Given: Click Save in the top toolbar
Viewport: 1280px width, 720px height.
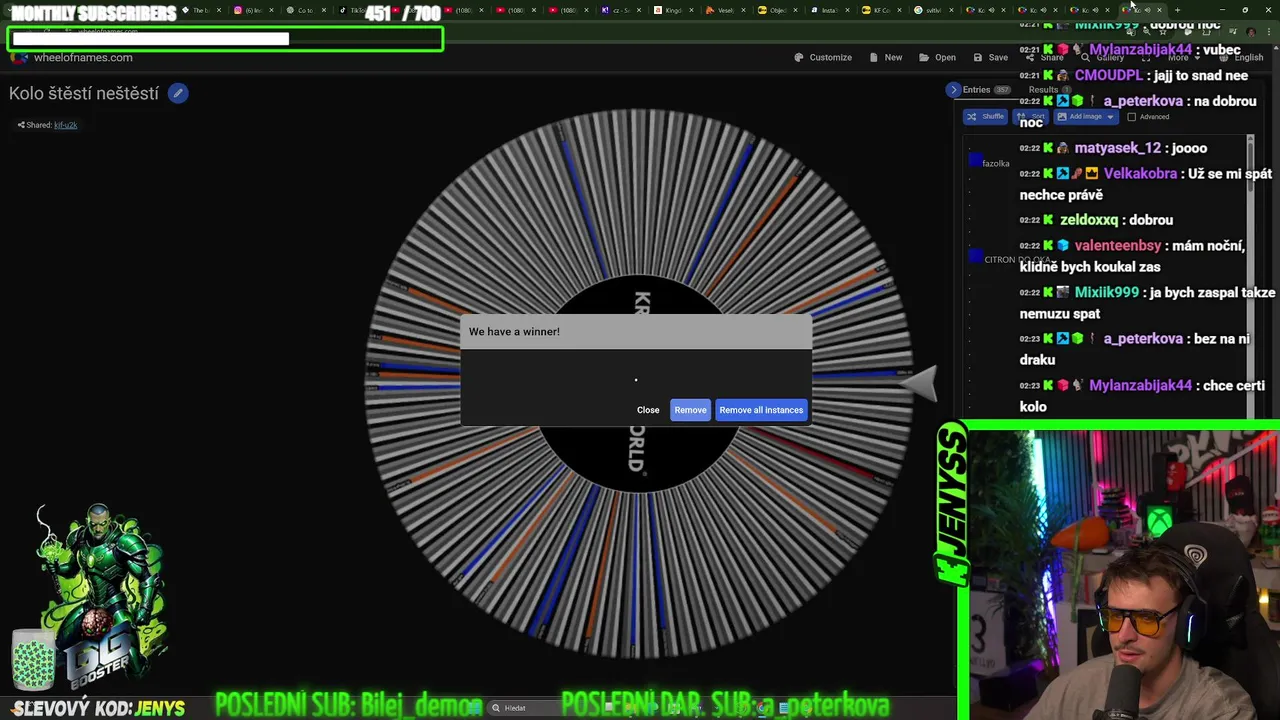Looking at the screenshot, I should pyautogui.click(x=991, y=57).
